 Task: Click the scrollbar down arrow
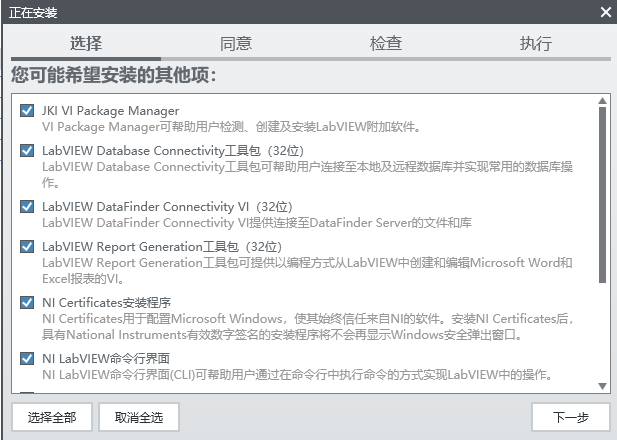[x=602, y=386]
